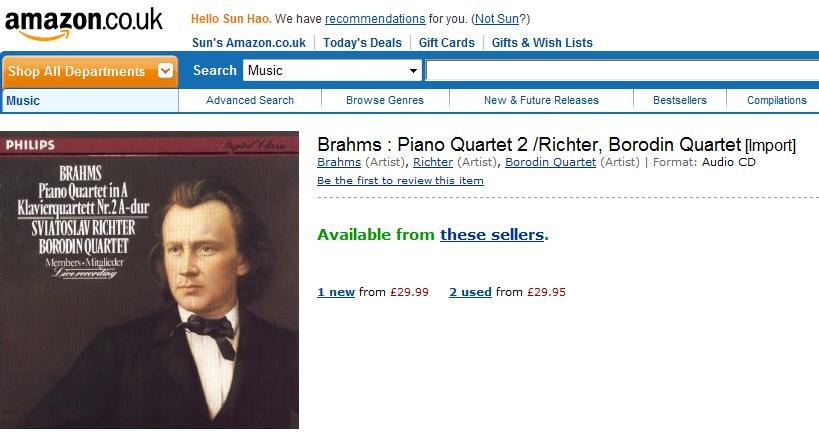Open the New & Future Releases tab
The image size is (819, 441).
pyautogui.click(x=541, y=100)
